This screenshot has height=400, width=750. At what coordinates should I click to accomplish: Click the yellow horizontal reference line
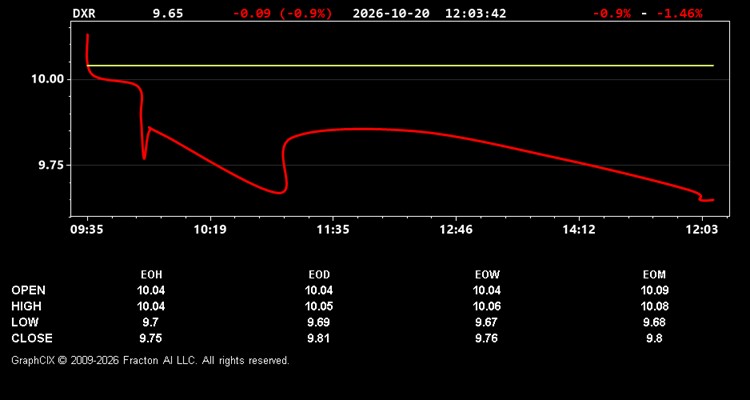click(x=400, y=66)
